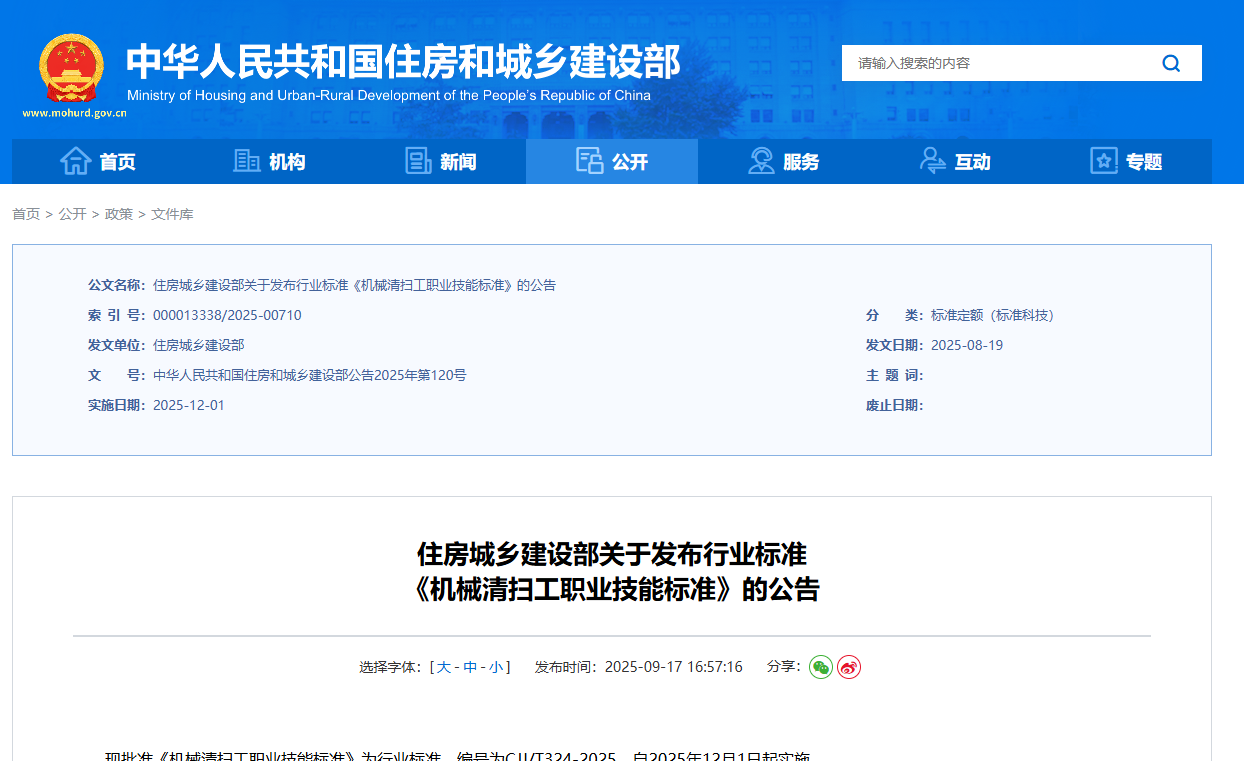The height and width of the screenshot is (761, 1244).
Task: Click the person icon beside 互动
Action: click(x=932, y=161)
